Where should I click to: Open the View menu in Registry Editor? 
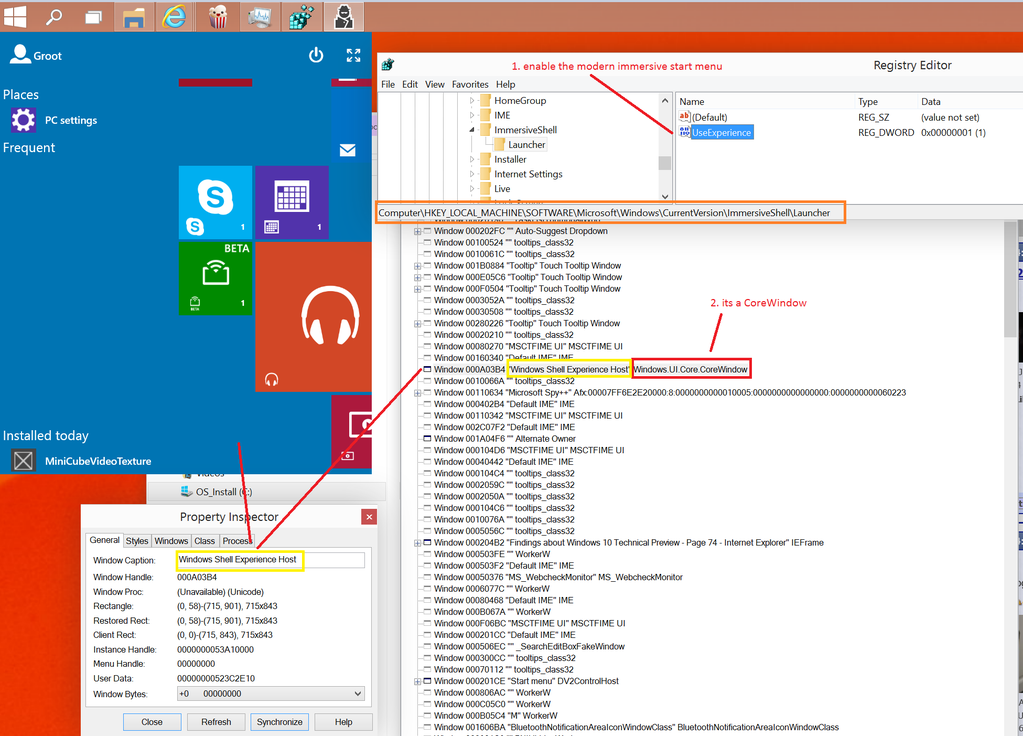coord(435,84)
